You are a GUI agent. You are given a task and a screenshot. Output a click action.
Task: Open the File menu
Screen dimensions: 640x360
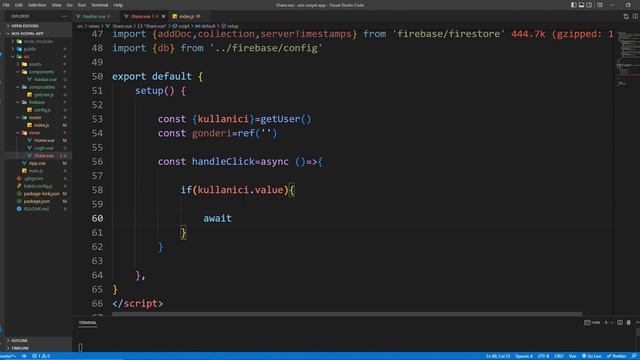6,5
